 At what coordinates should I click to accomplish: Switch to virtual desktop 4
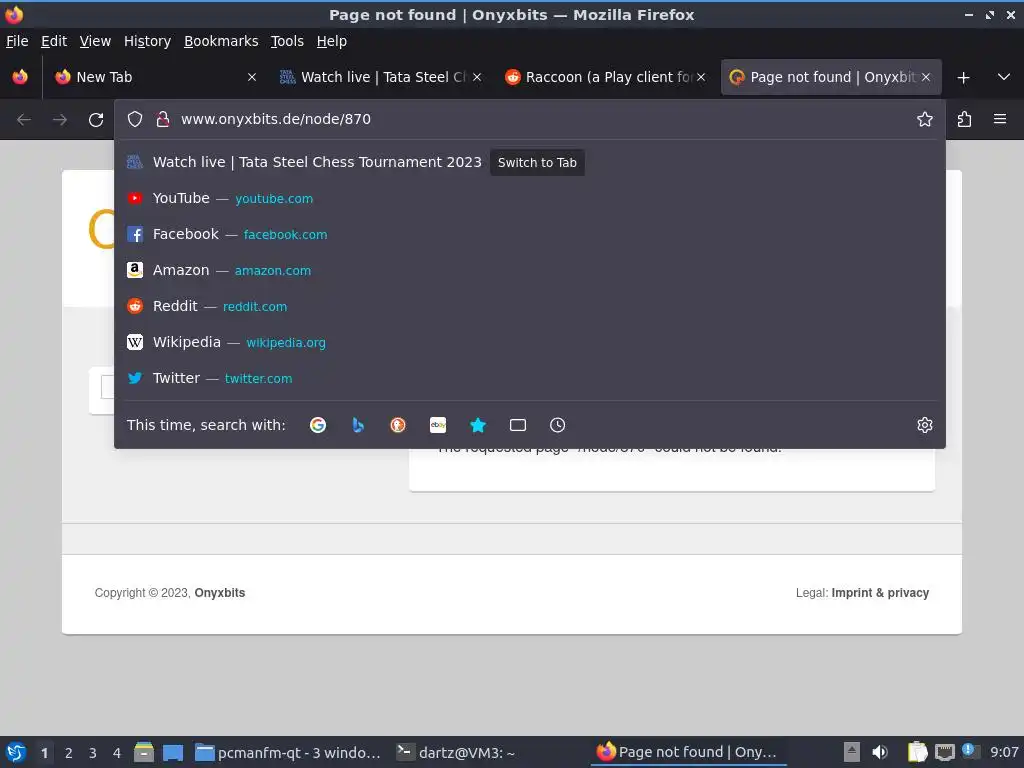(116, 753)
